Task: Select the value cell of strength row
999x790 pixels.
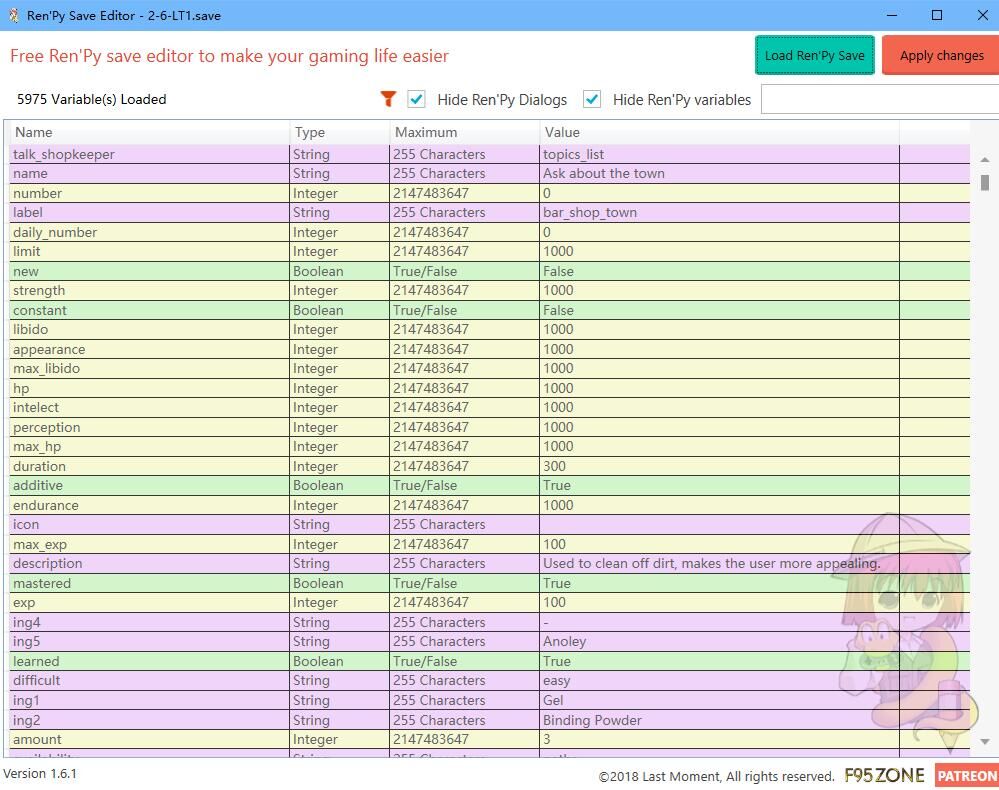Action: [718, 291]
